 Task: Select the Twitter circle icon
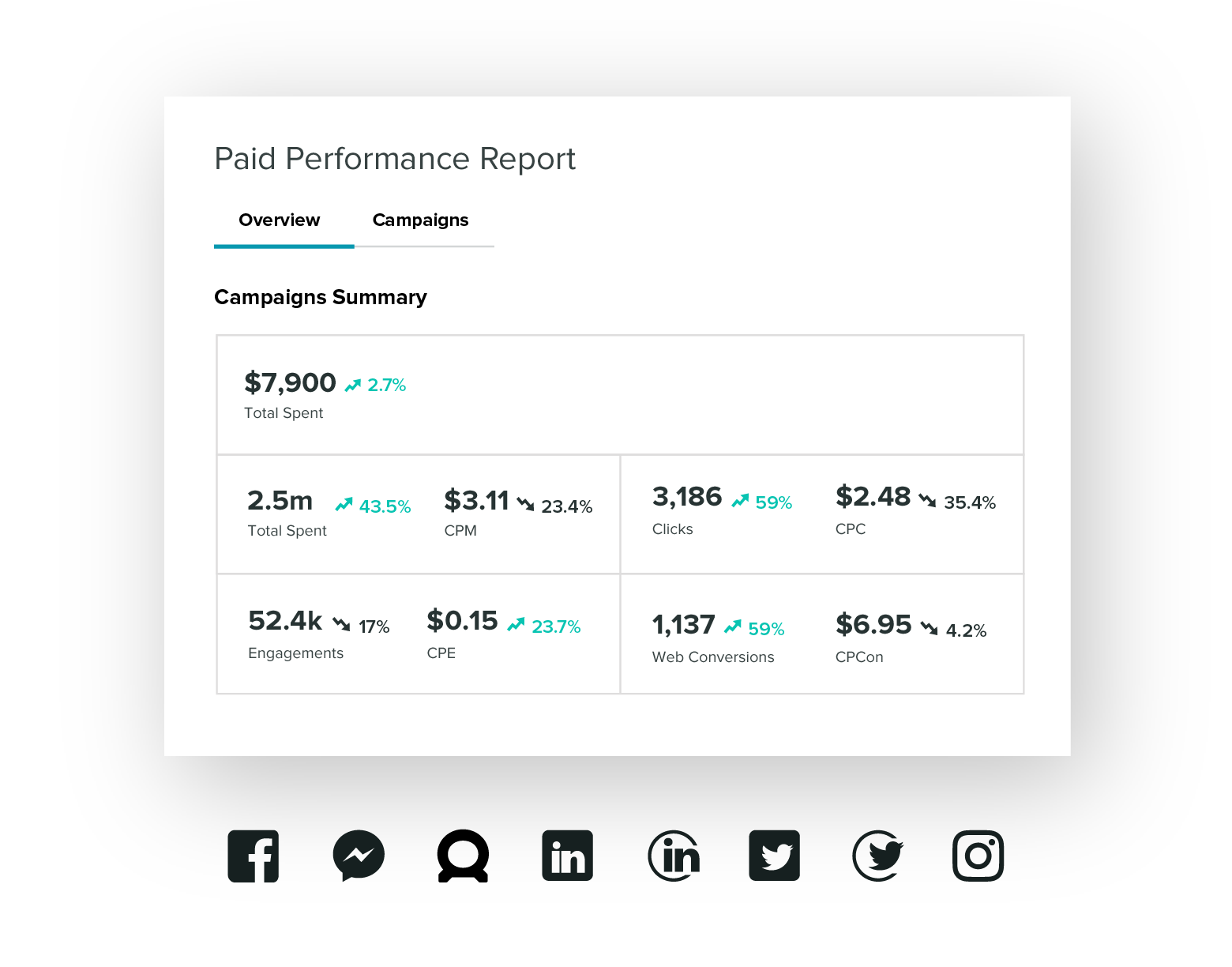click(x=877, y=856)
